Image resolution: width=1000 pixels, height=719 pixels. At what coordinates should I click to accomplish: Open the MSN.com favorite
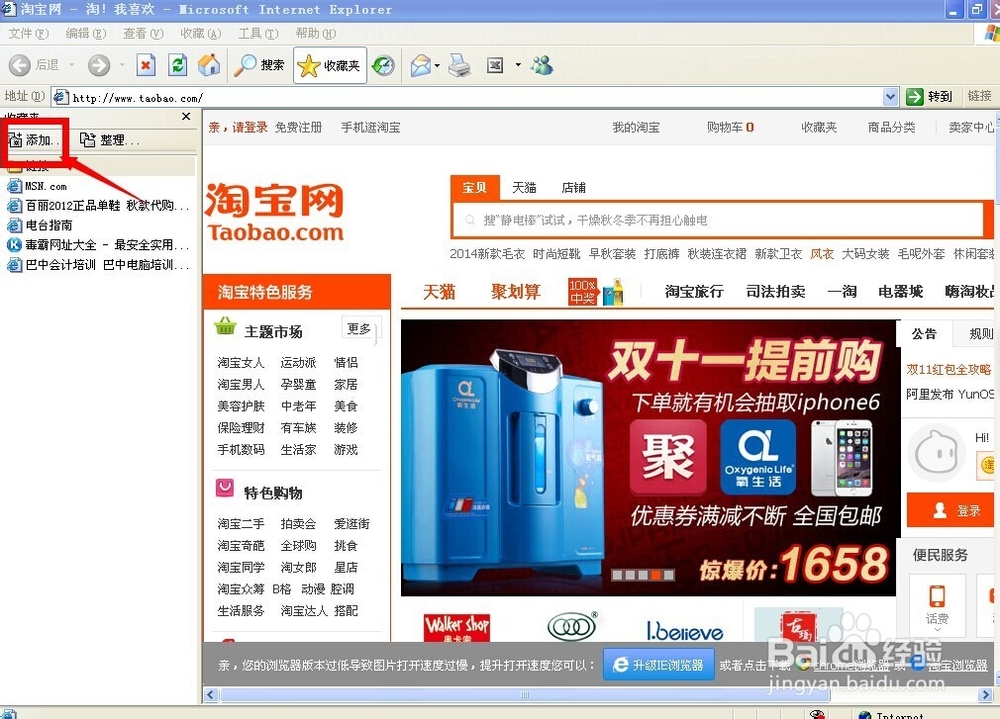pyautogui.click(x=36, y=186)
